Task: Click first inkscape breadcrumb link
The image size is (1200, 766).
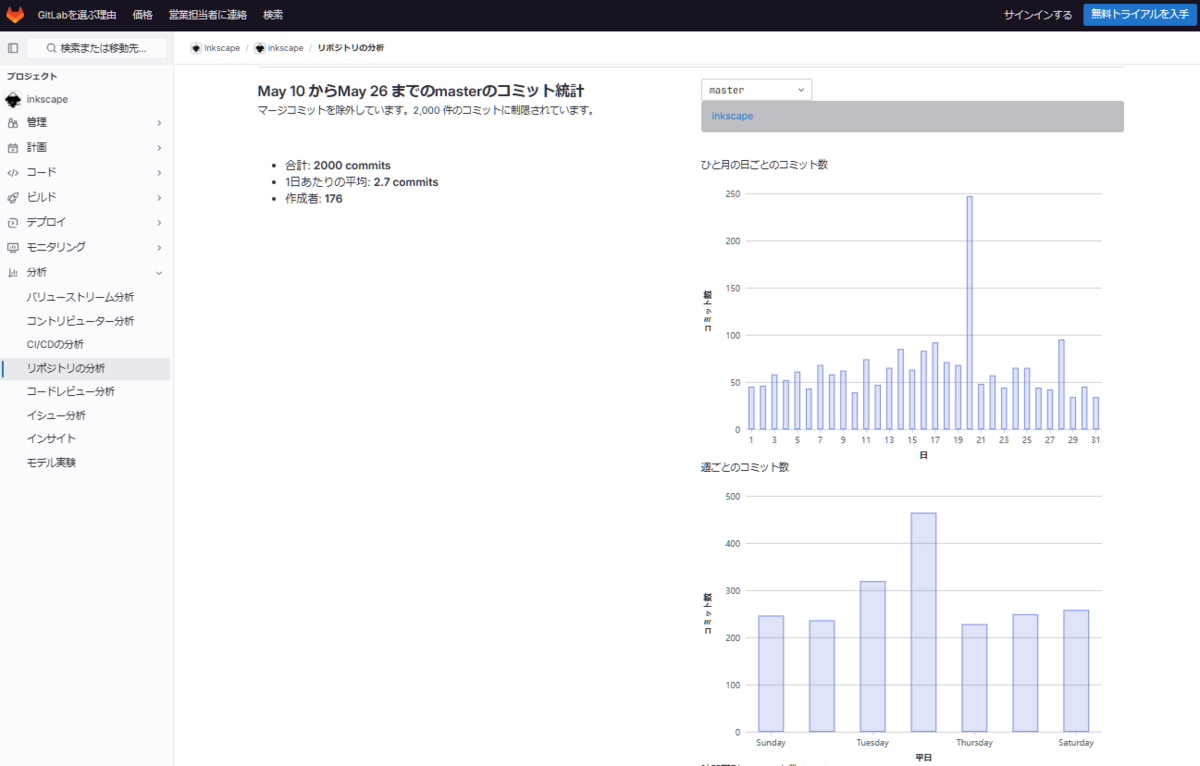Action: point(222,48)
